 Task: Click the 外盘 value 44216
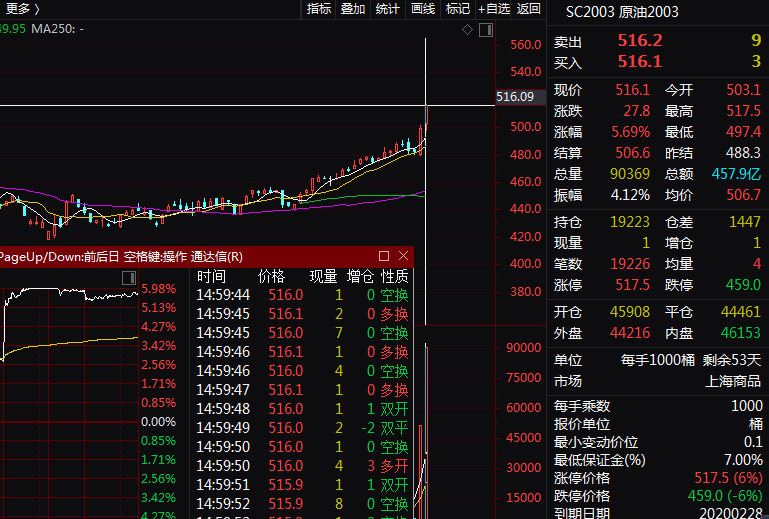pos(630,333)
